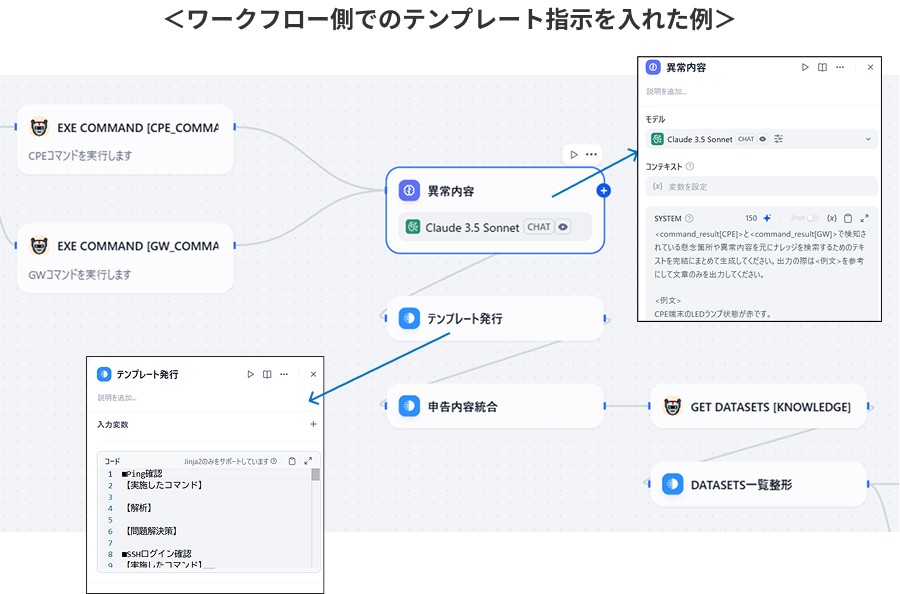Expand the Claude 3.5 Sonnet model dropdown
This screenshot has height=594, width=900.
pyautogui.click(x=867, y=139)
